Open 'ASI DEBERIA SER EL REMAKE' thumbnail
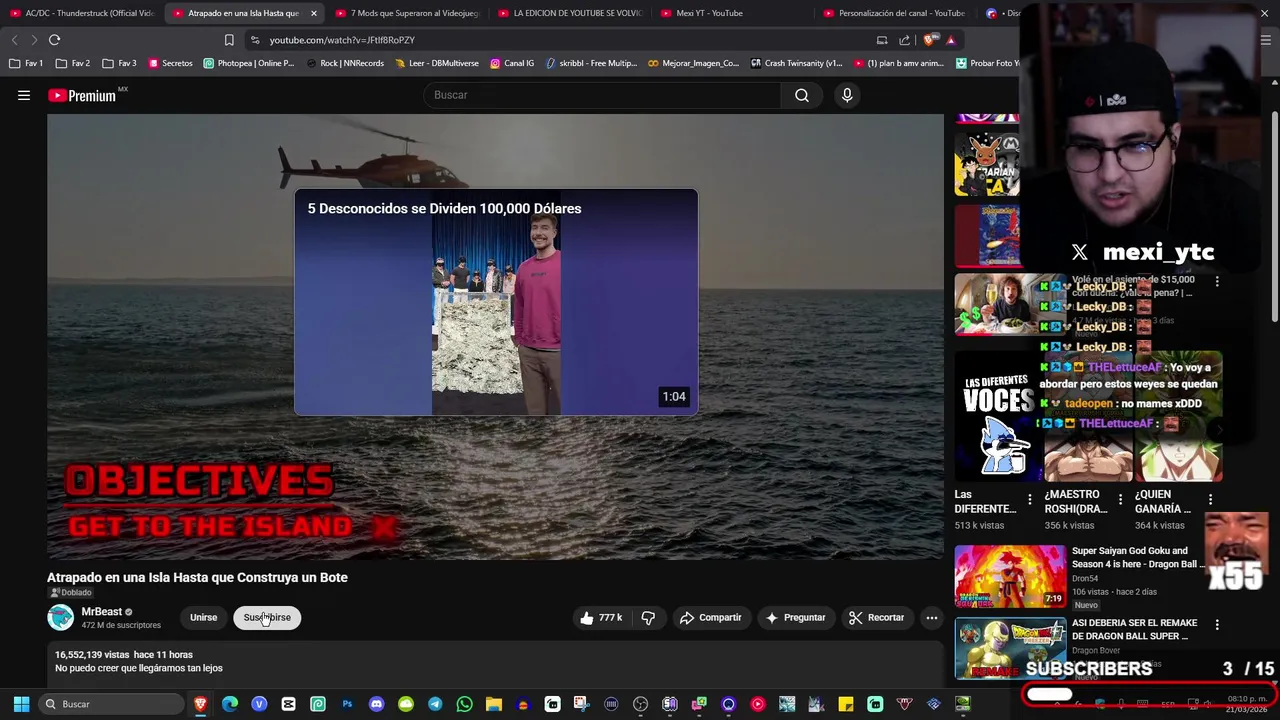This screenshot has height=720, width=1280. pyautogui.click(x=1010, y=649)
